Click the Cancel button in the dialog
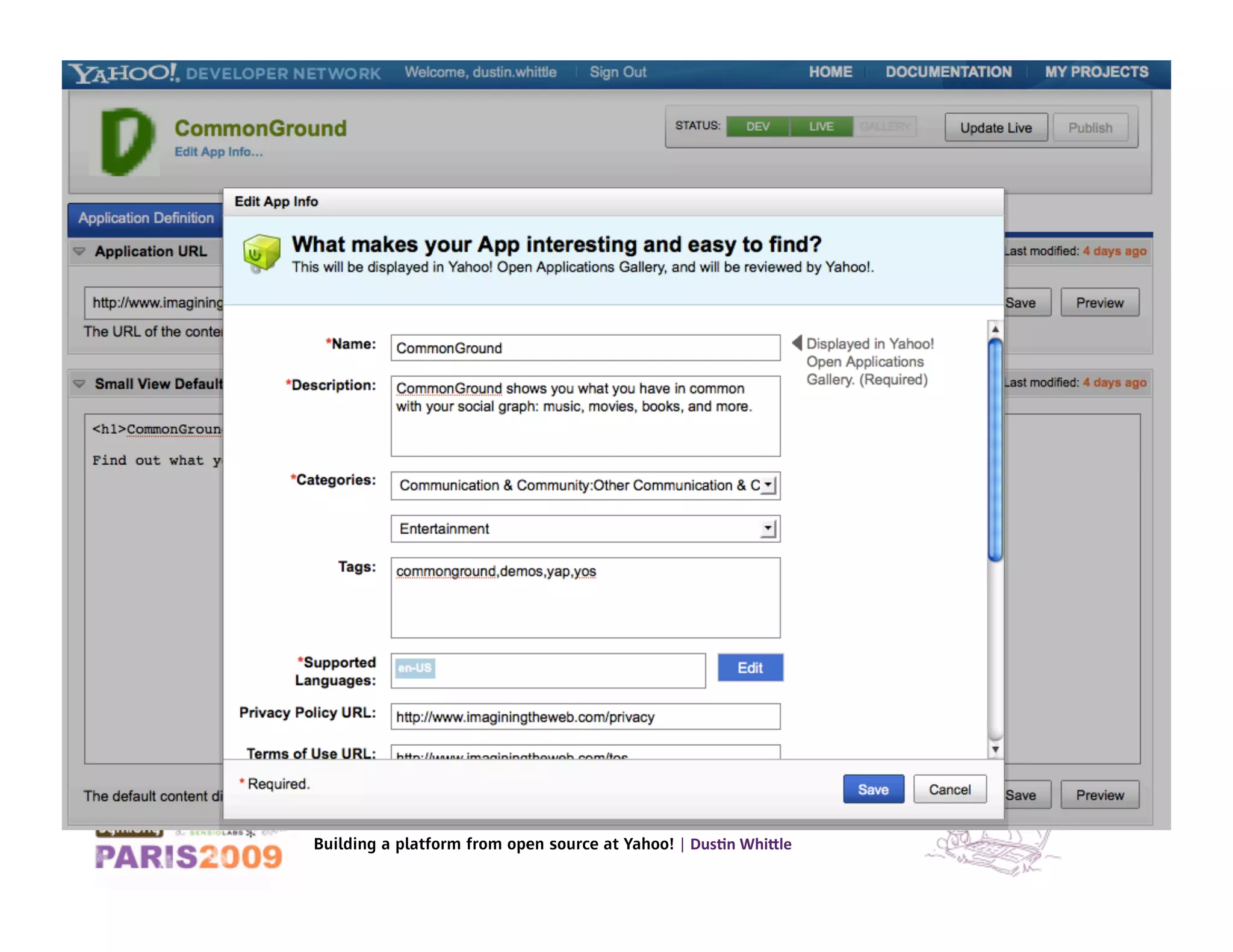Image resolution: width=1233 pixels, height=952 pixels. [949, 790]
